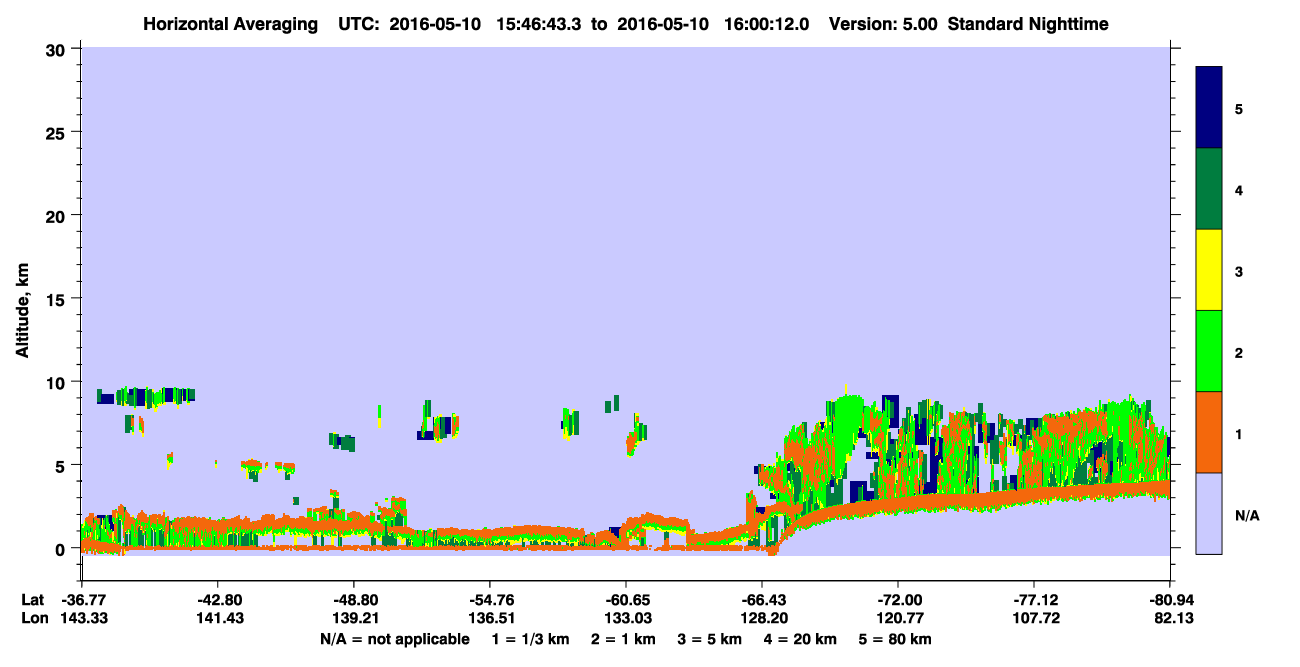Click longitude value 136.51

tap(490, 618)
